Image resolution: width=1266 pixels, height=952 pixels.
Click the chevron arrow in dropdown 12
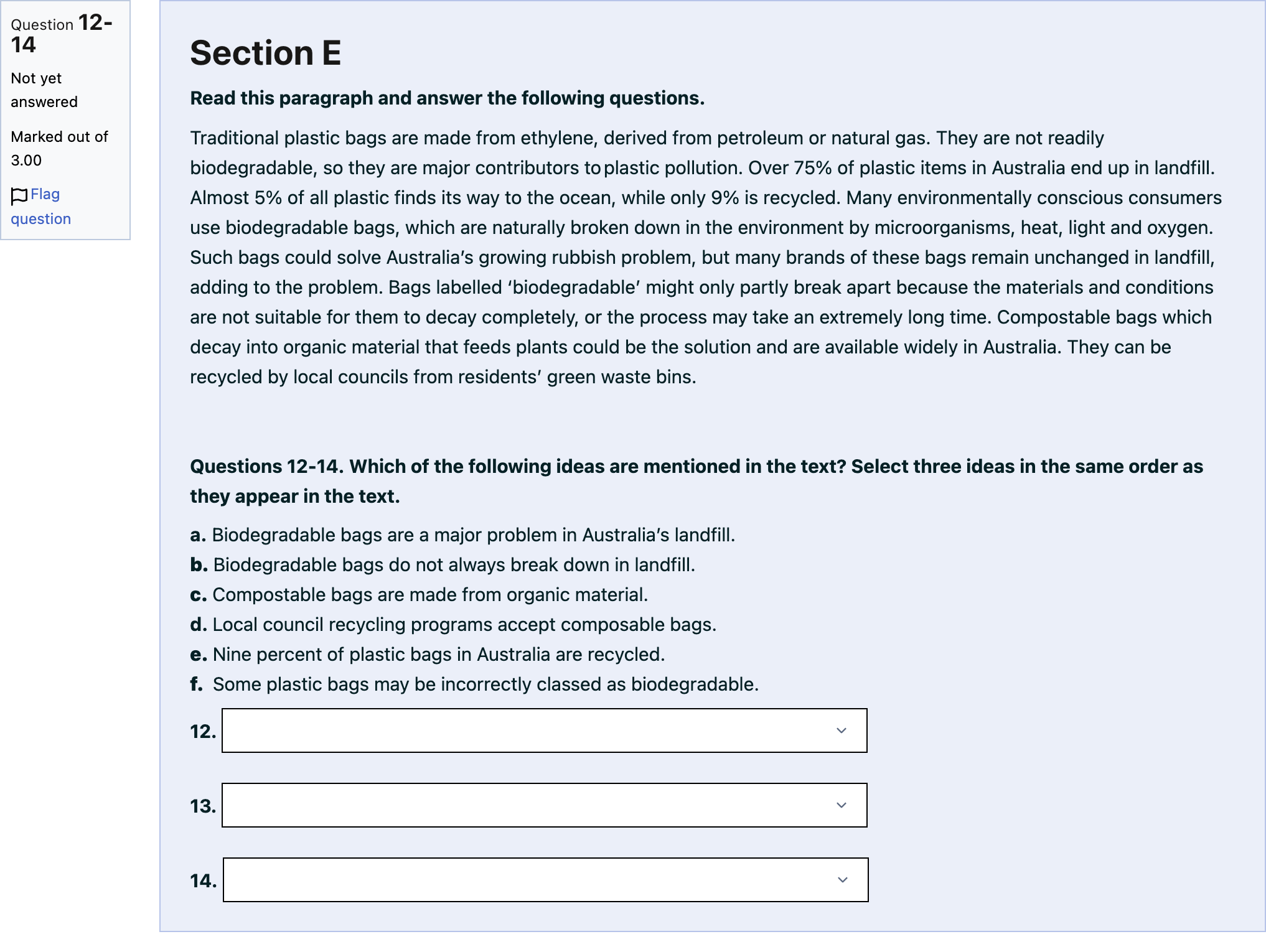(842, 730)
